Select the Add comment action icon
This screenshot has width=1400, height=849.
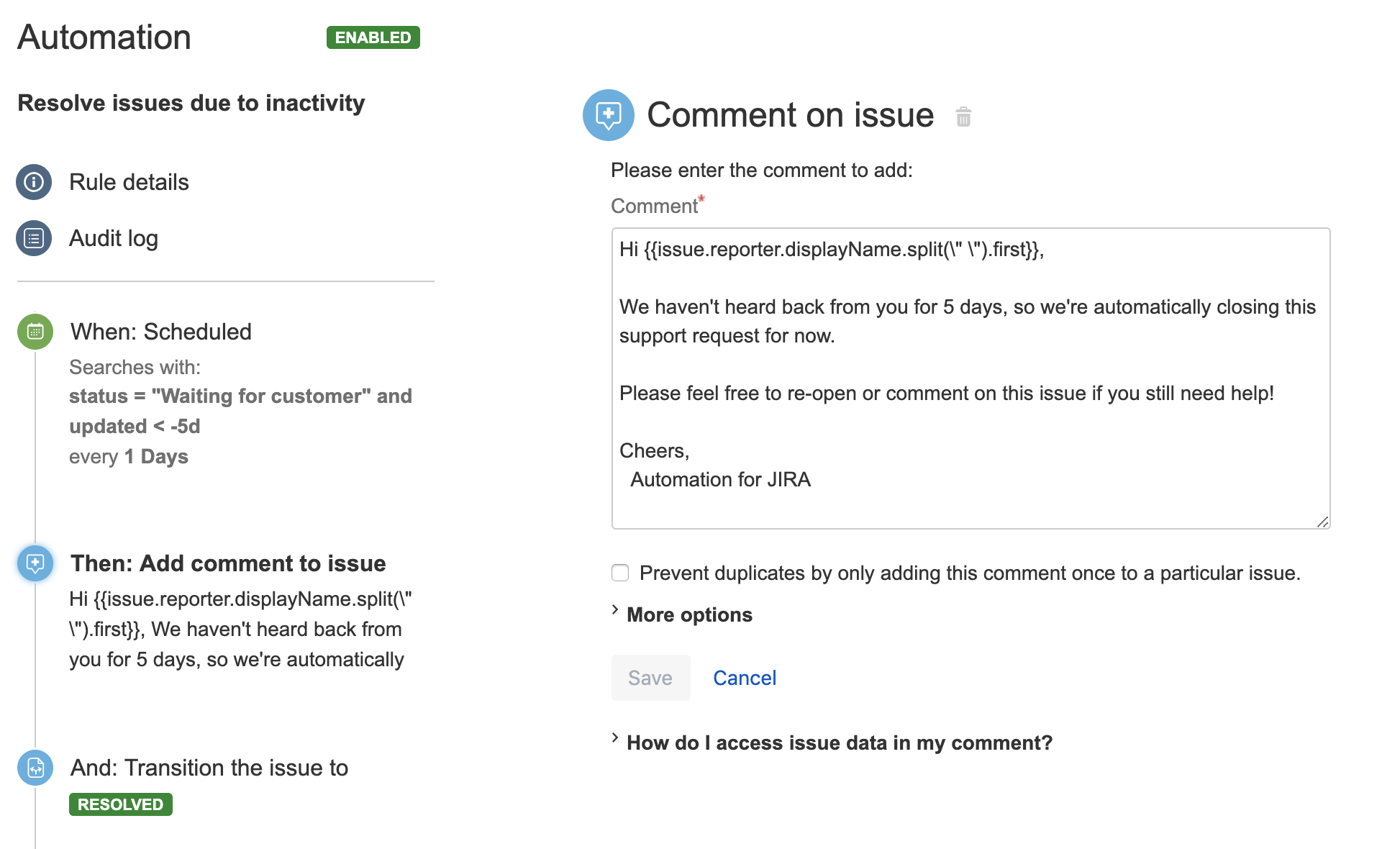pyautogui.click(x=35, y=563)
